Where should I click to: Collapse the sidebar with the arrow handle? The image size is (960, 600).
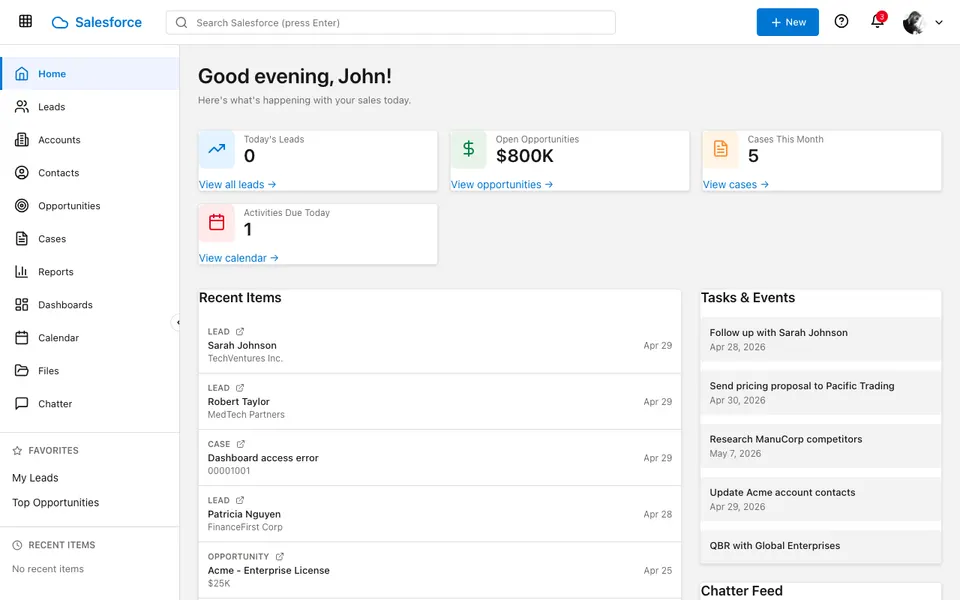[177, 322]
